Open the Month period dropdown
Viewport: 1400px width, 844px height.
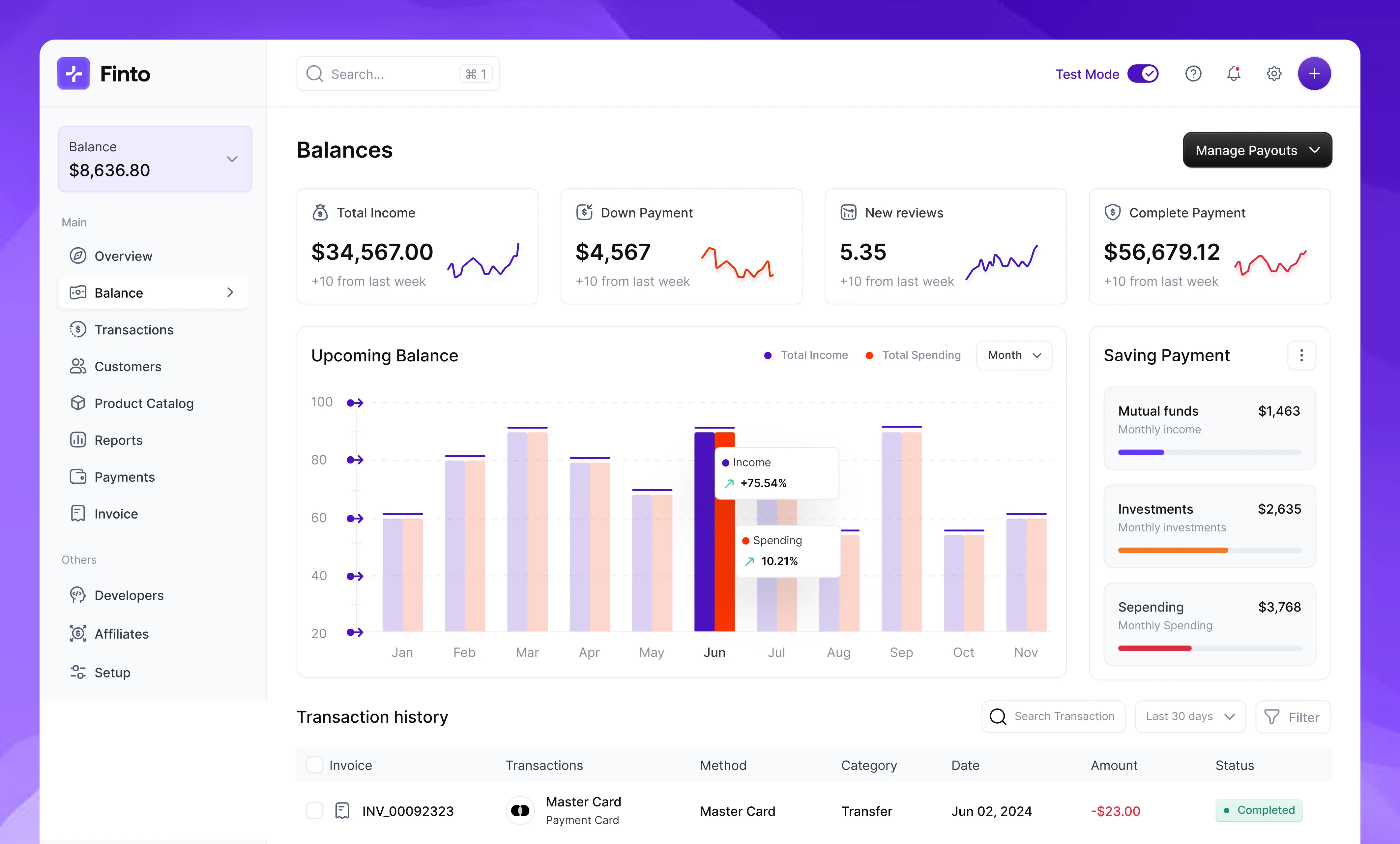tap(1014, 355)
